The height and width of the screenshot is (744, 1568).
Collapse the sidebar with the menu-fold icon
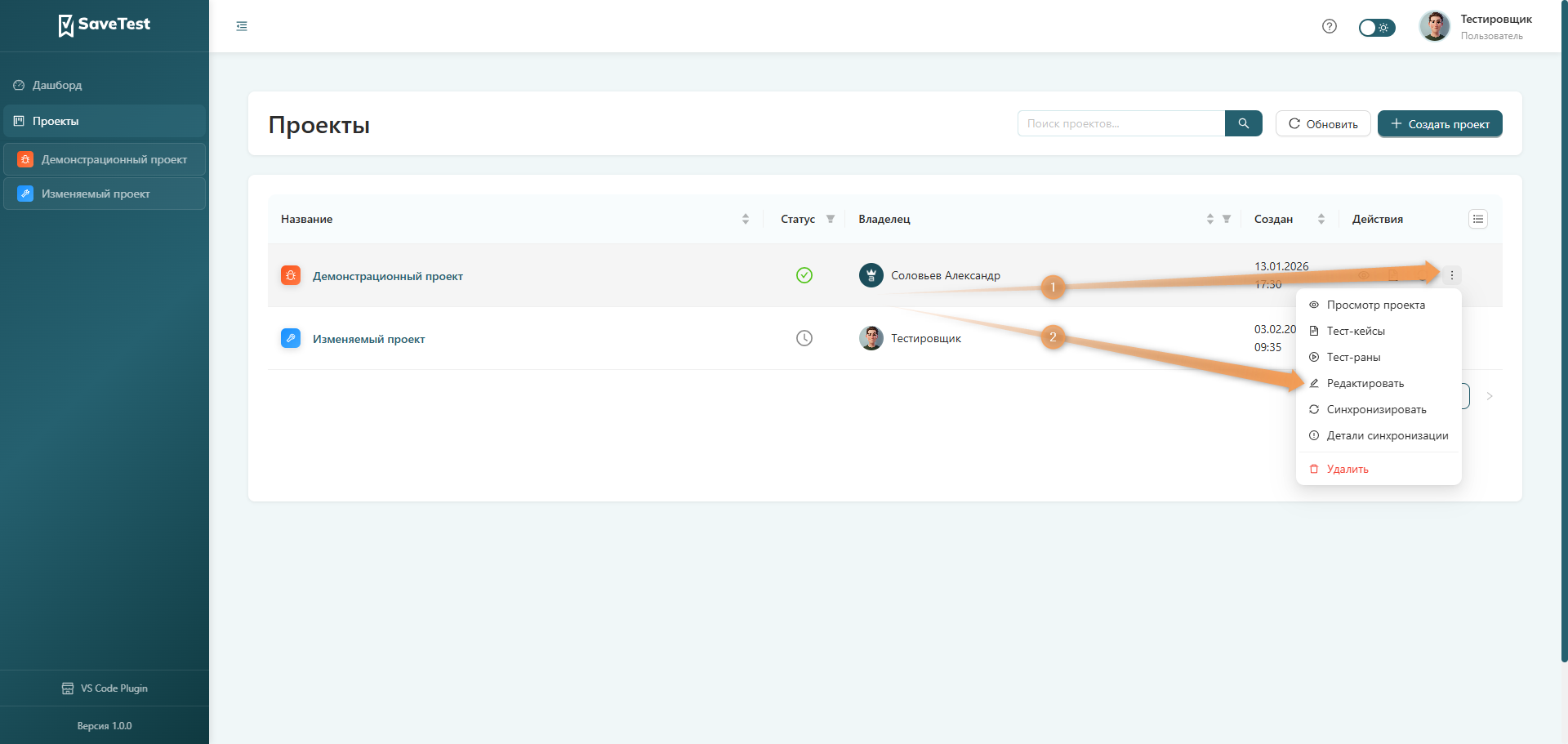click(242, 26)
